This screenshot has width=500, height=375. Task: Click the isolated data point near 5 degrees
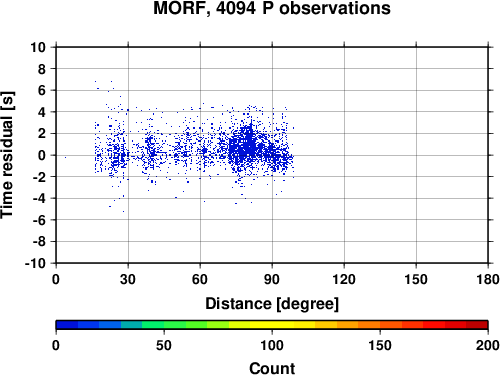[x=65, y=157]
